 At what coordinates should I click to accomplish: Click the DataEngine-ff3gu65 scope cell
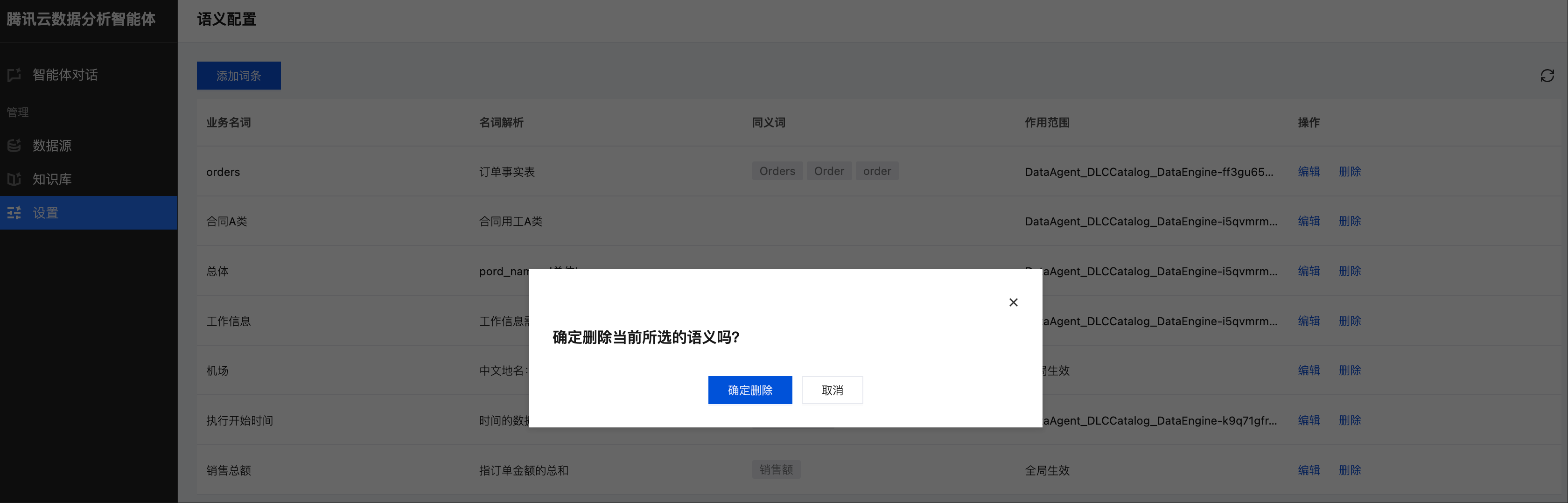(1148, 172)
